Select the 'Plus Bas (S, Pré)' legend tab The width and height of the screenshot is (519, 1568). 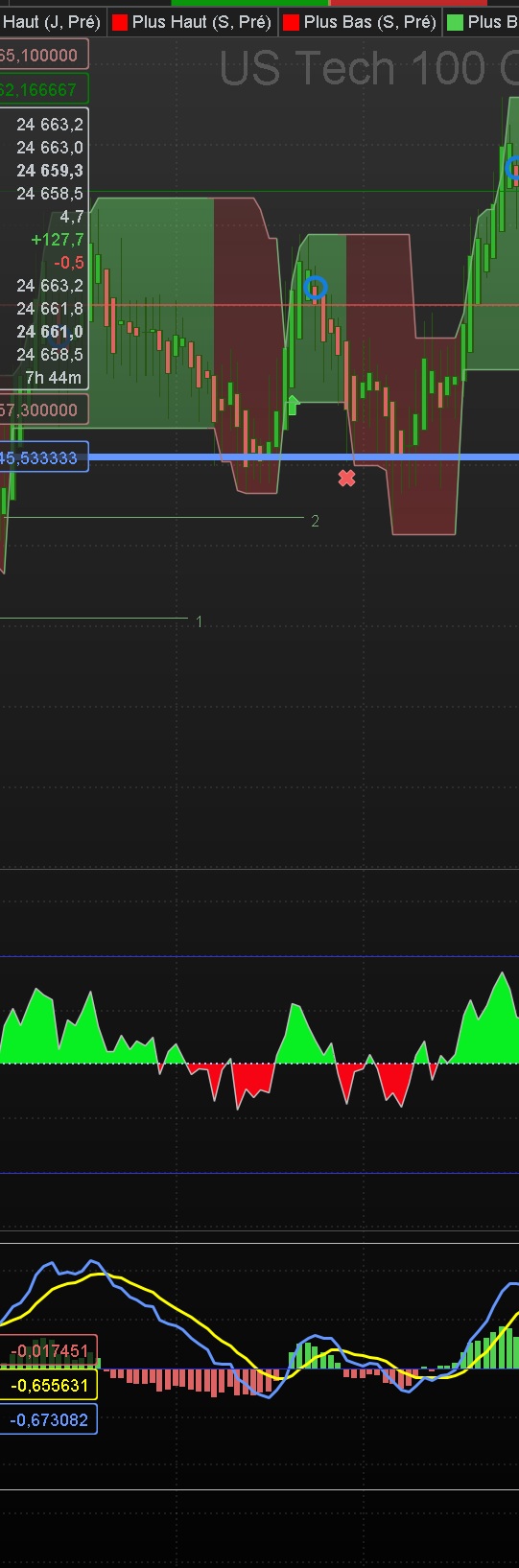tap(361, 21)
